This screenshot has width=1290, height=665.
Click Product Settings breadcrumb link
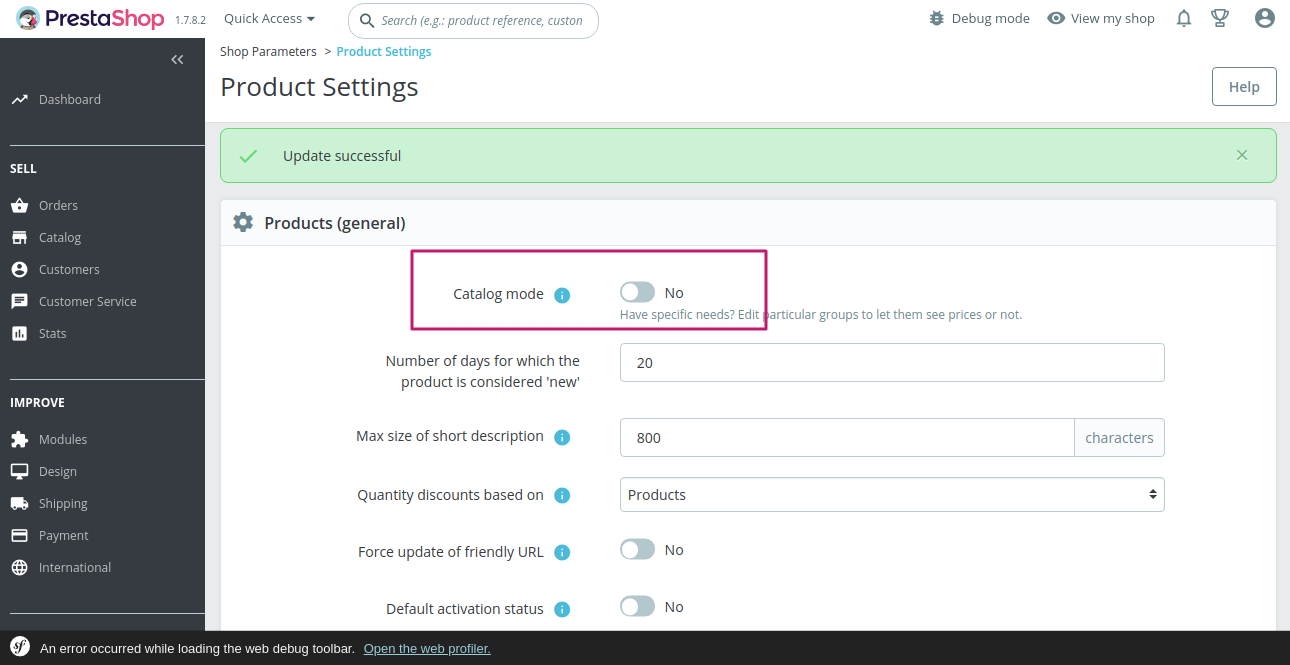click(384, 51)
